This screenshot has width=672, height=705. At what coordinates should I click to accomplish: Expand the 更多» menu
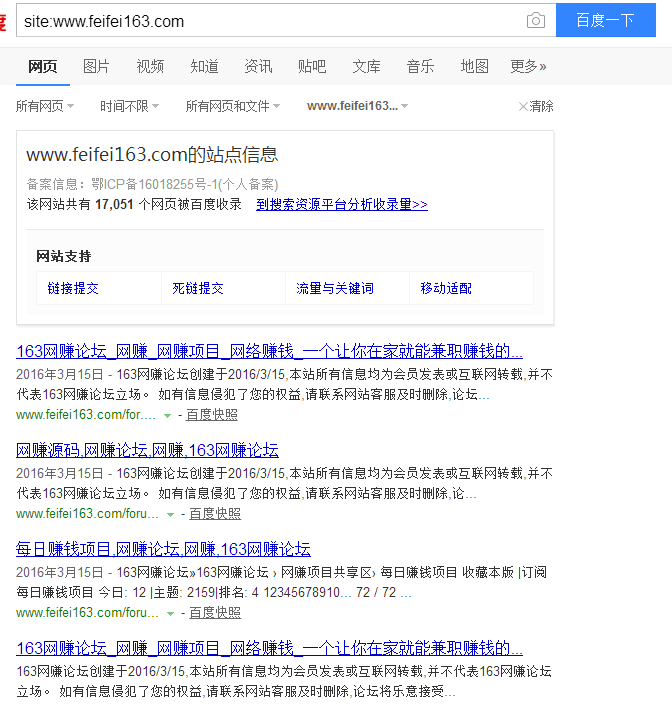(x=528, y=67)
